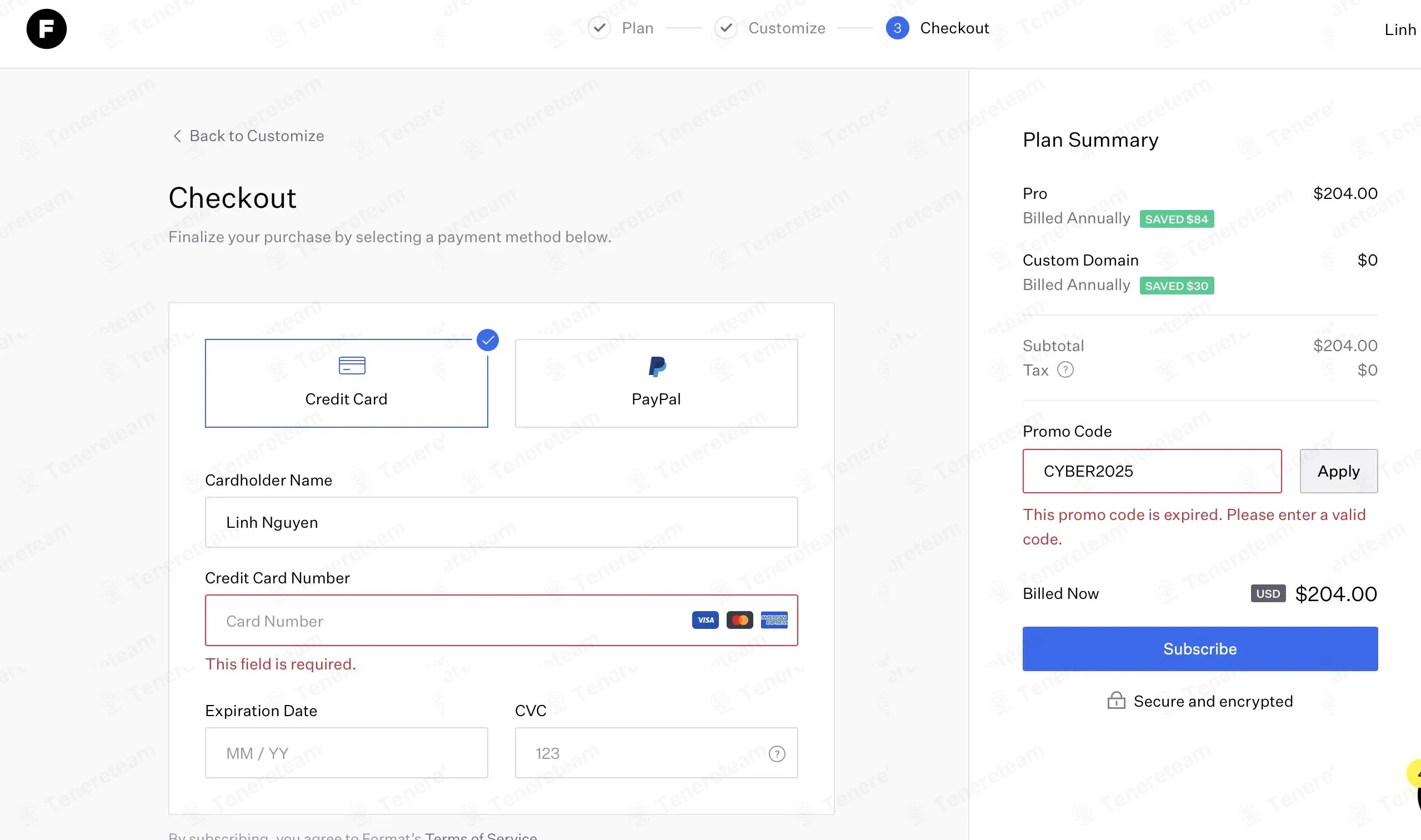Focus the Promo Code field with CYBER2025
This screenshot has width=1421, height=840.
point(1152,471)
